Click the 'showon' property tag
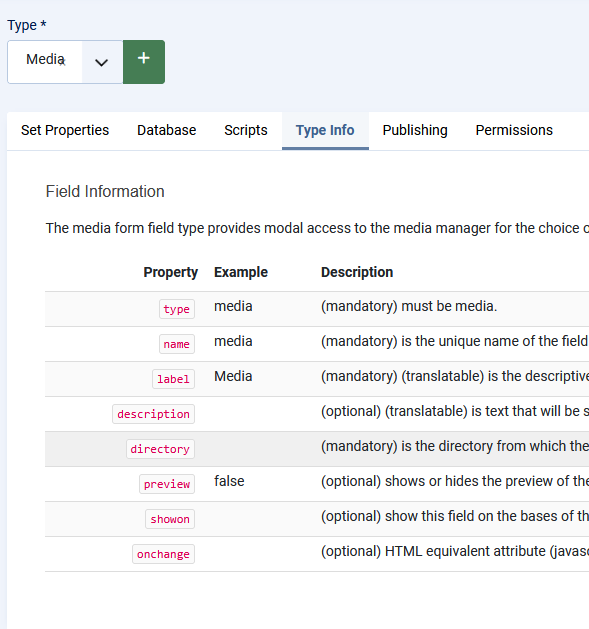Screen dimensions: 589x629 tap(170, 519)
